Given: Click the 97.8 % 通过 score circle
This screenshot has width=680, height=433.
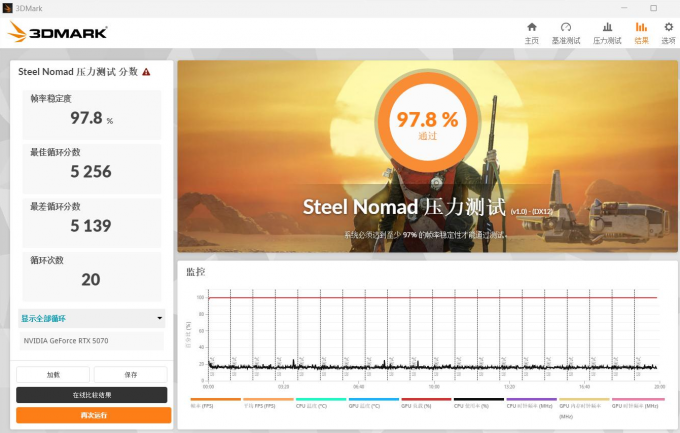Looking at the screenshot, I should pos(427,122).
